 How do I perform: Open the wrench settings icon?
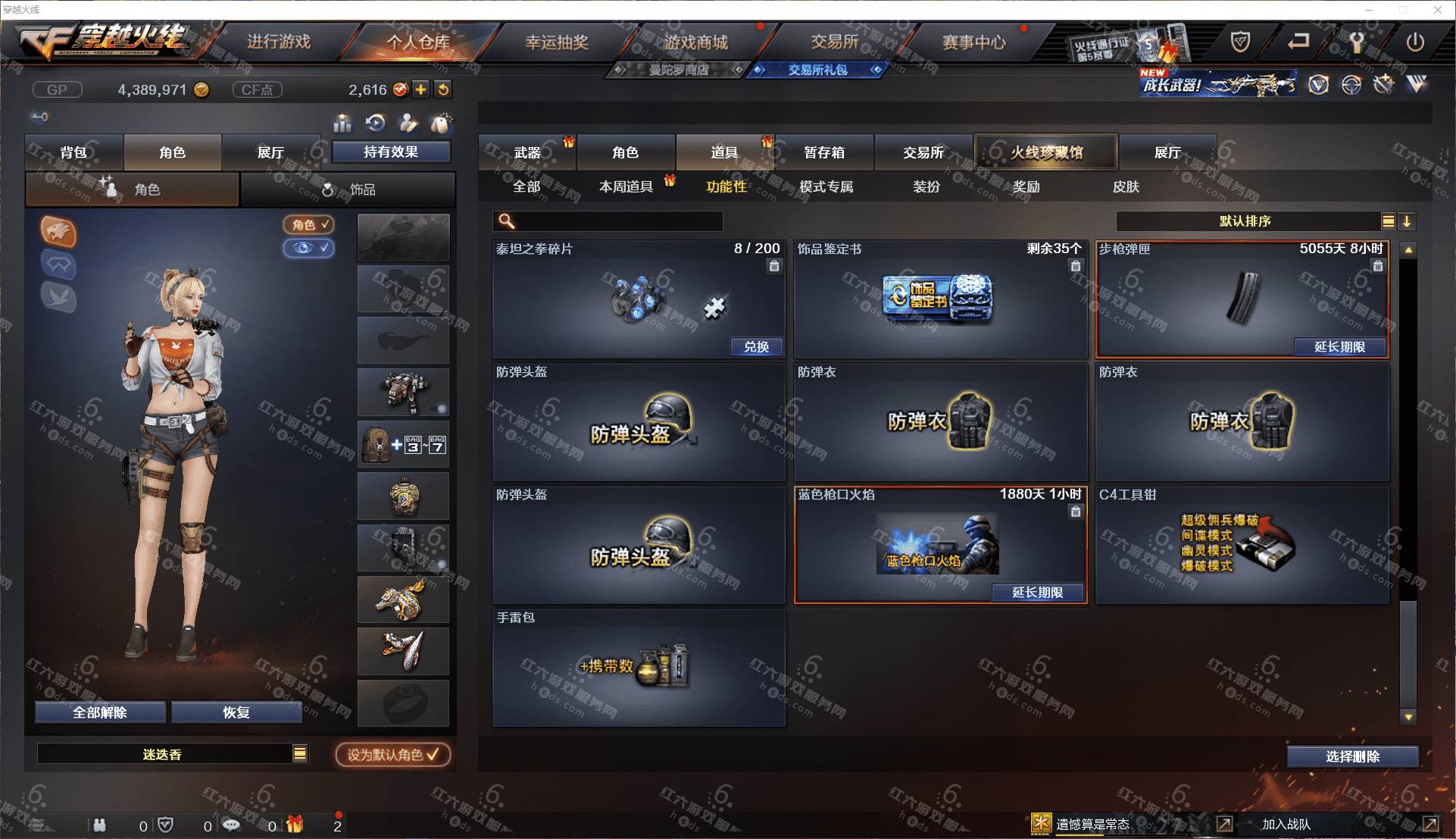(1356, 42)
